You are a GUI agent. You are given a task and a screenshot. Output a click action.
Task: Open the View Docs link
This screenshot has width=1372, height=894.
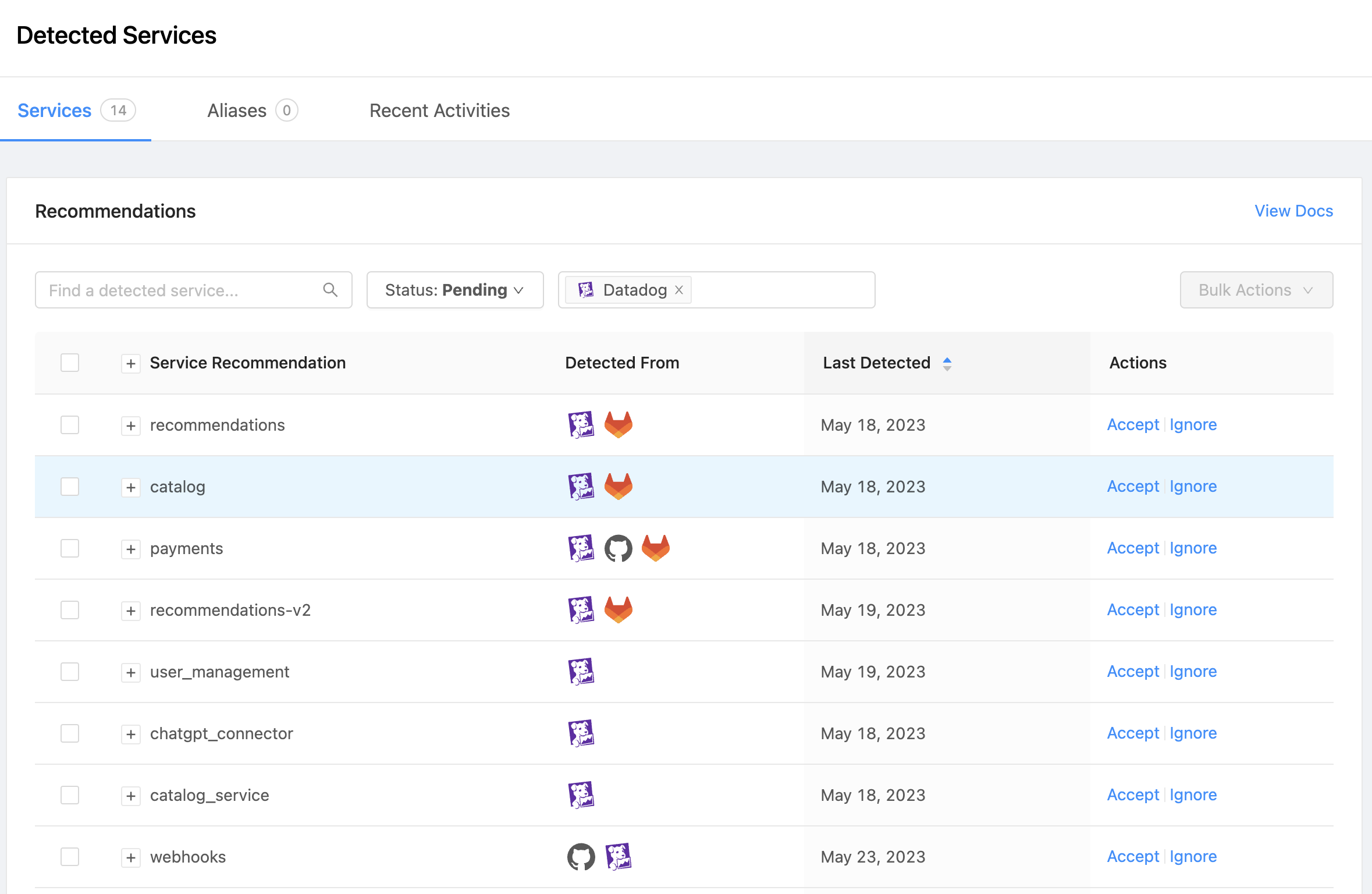click(1293, 211)
